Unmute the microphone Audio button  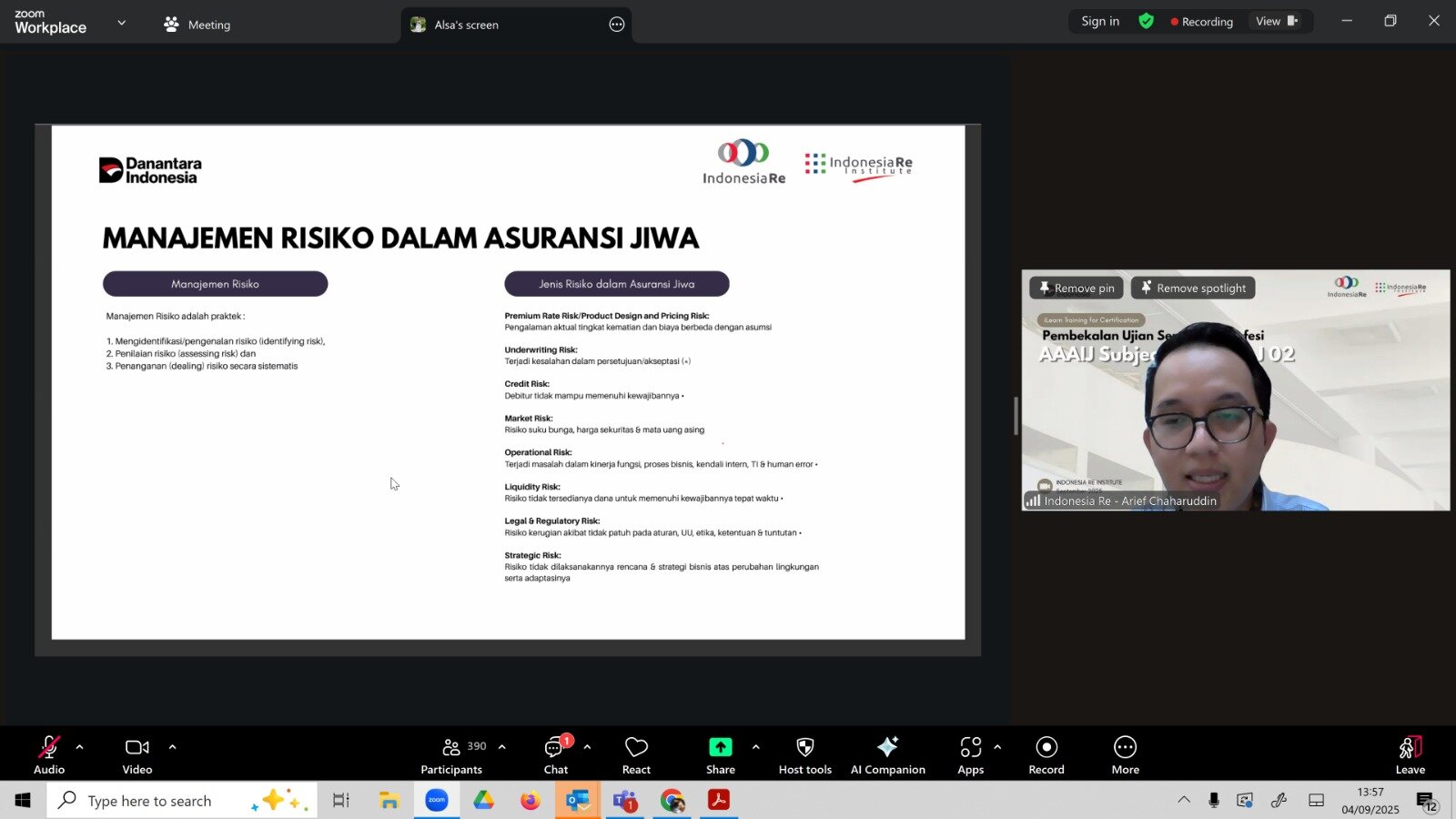(x=49, y=748)
